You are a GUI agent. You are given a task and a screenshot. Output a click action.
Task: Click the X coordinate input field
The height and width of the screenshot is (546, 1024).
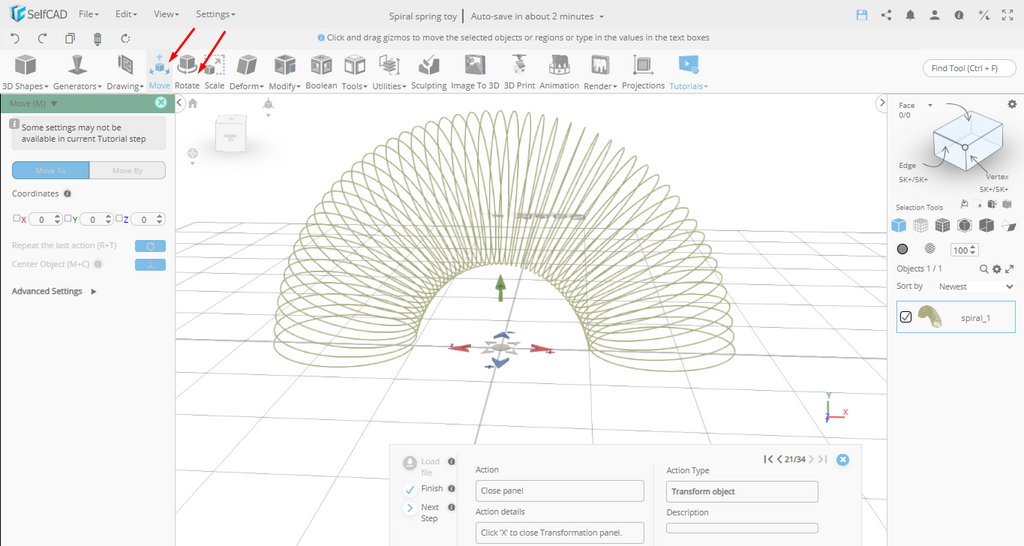click(x=44, y=219)
